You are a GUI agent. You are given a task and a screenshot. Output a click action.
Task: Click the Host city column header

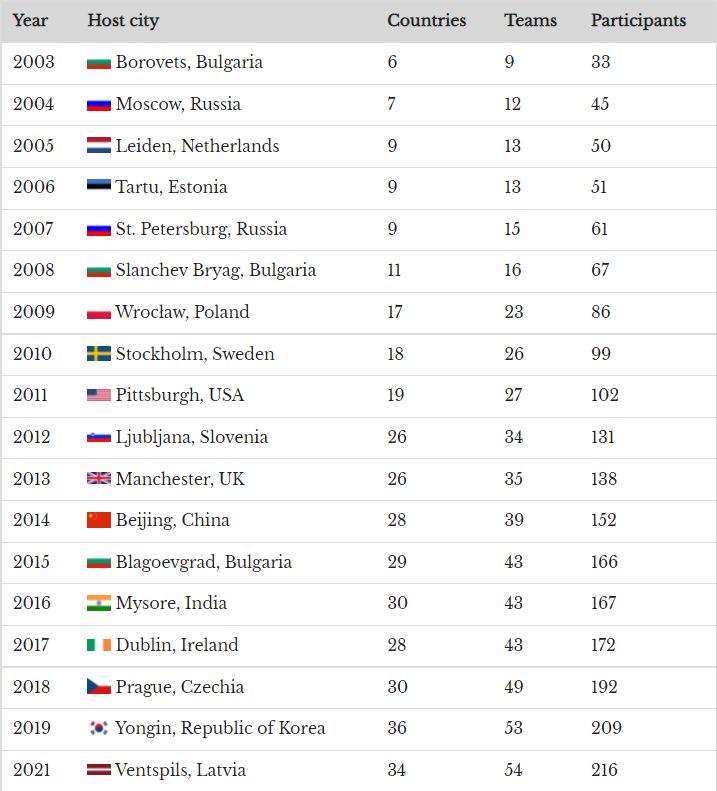point(124,21)
